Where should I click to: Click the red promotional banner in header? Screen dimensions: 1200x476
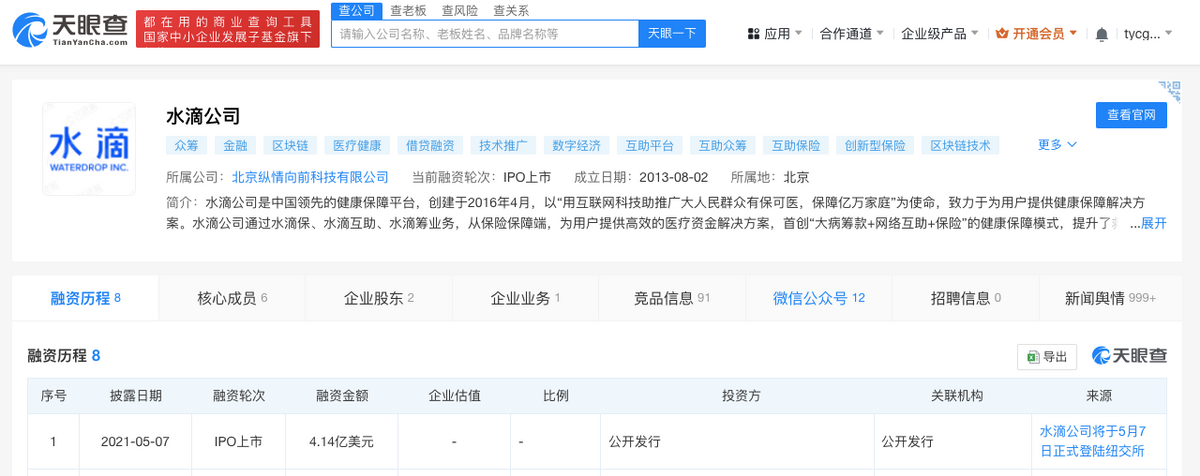pos(226,30)
